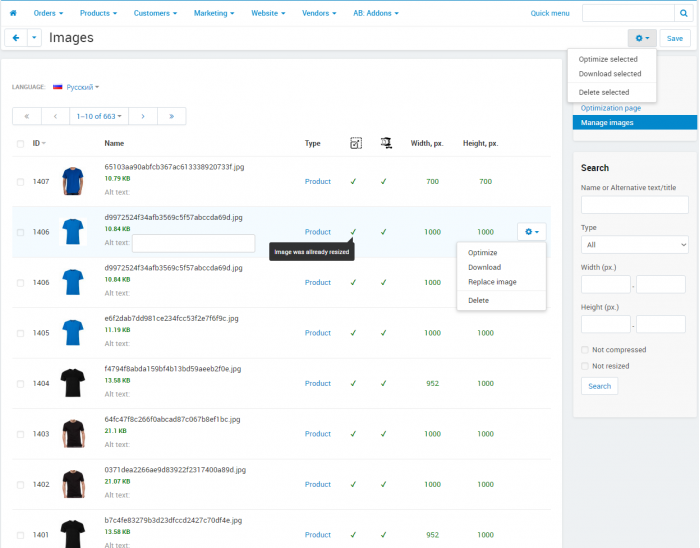The height and width of the screenshot is (548, 700).
Task: Select the Manage images tab
Action: (634, 123)
